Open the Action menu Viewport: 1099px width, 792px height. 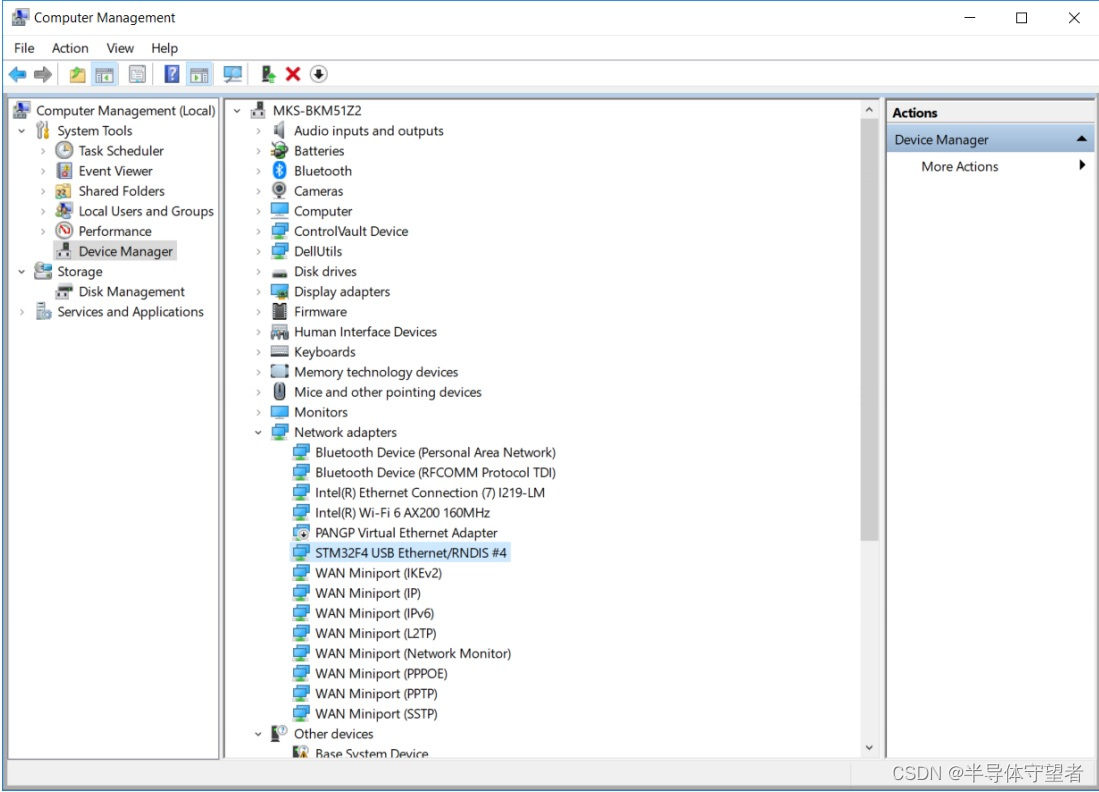pyautogui.click(x=70, y=48)
